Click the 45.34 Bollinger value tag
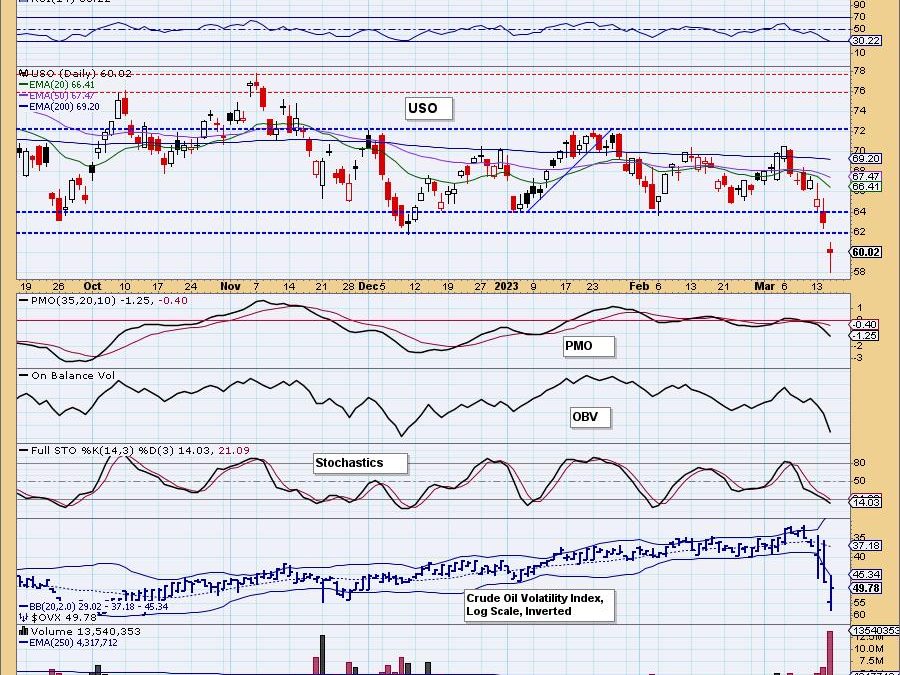Viewport: 900px width, 675px height. tap(866, 575)
